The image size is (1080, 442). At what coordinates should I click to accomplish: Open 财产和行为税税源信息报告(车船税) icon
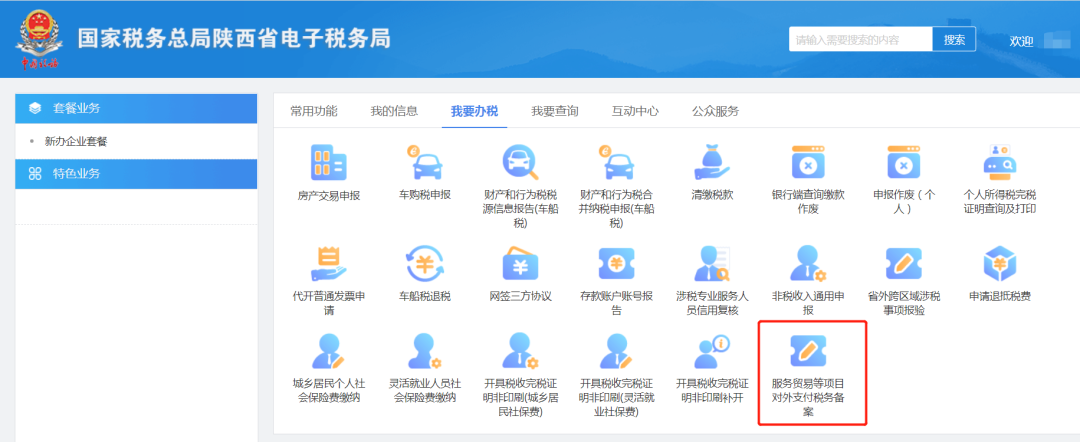[520, 163]
